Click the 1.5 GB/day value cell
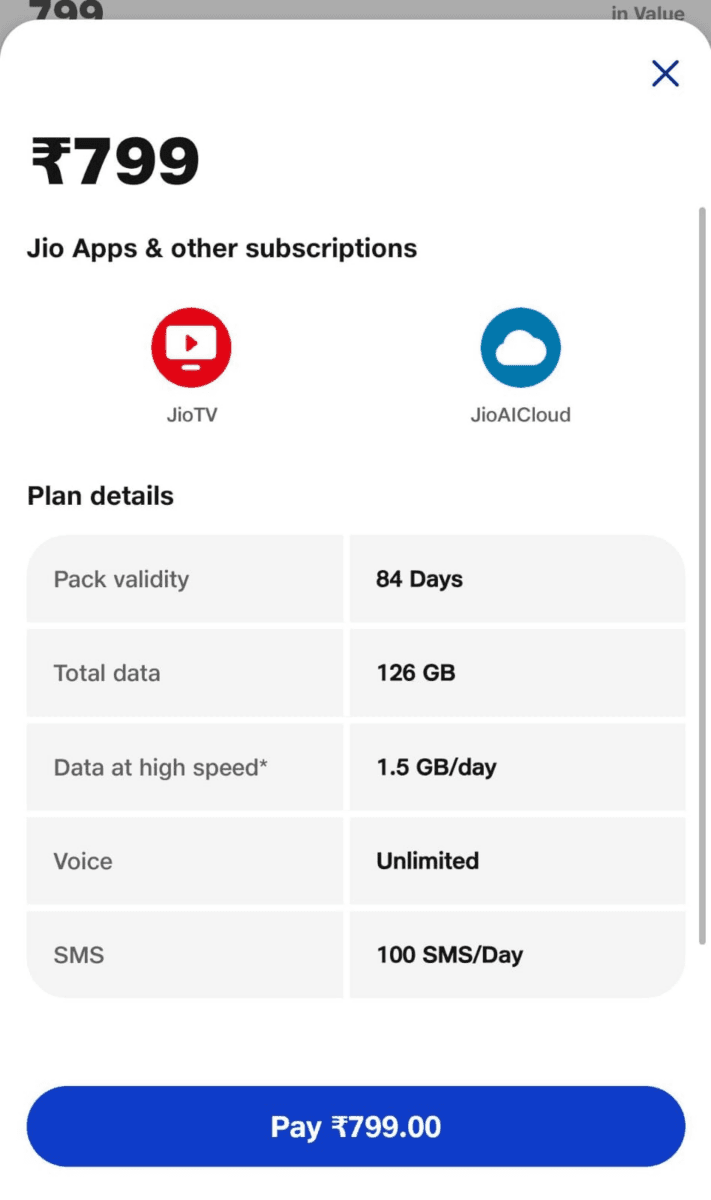The height and width of the screenshot is (1200, 711). (x=436, y=767)
